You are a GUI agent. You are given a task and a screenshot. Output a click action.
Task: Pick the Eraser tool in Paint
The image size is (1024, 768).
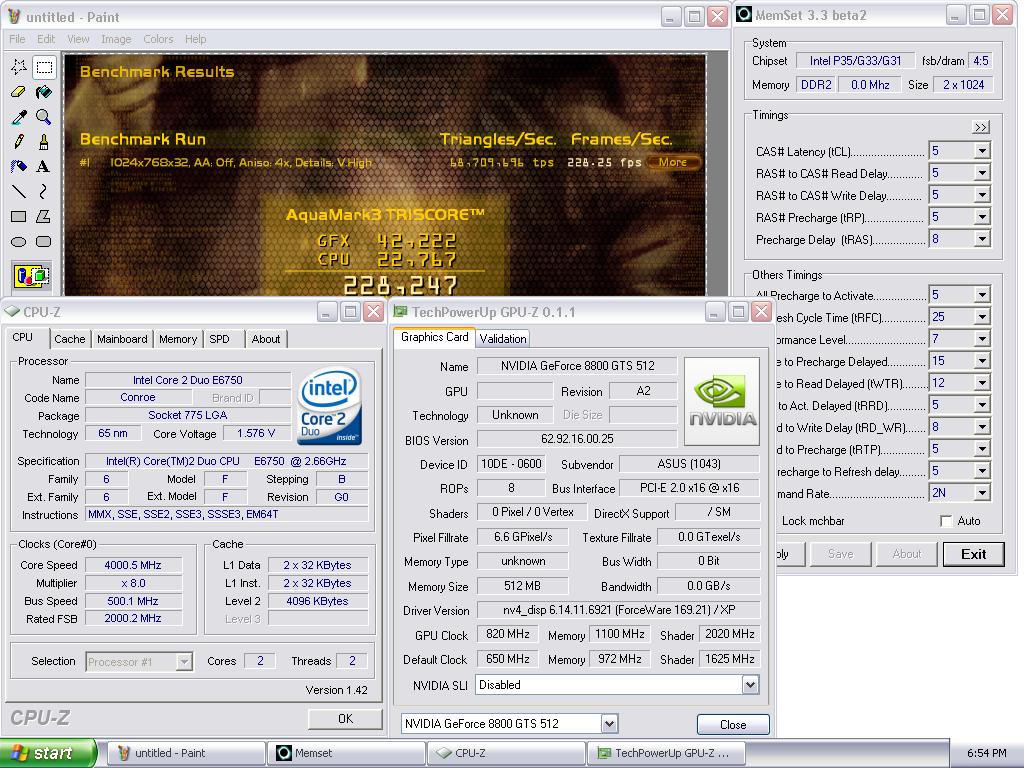pos(19,92)
